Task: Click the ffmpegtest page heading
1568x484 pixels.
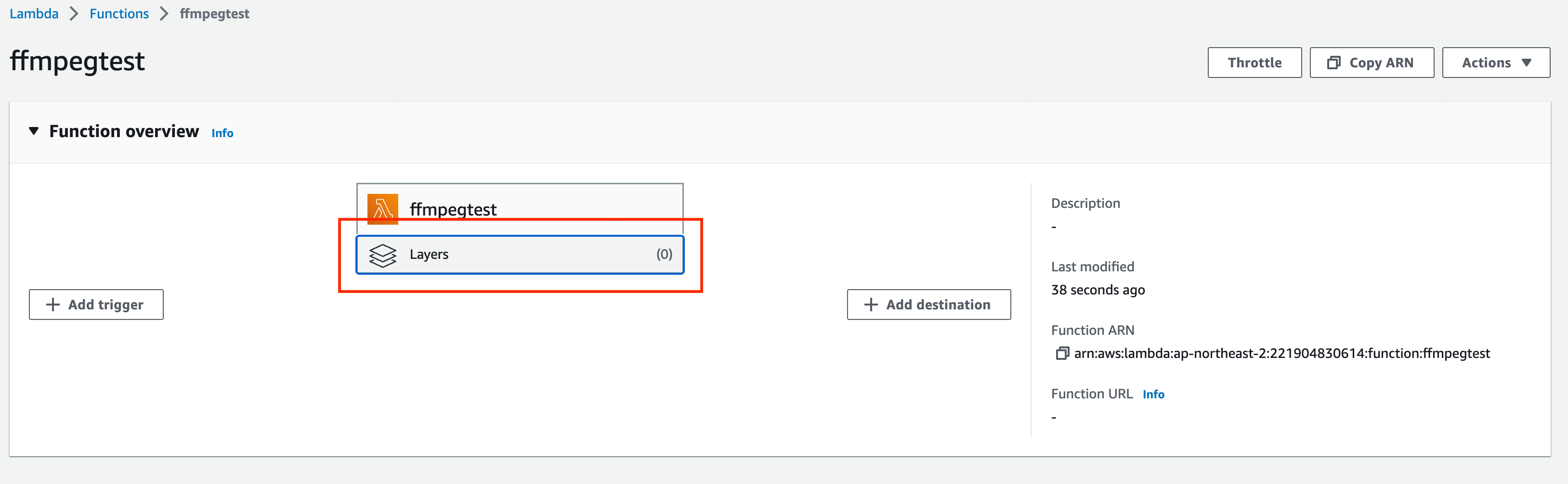Action: point(78,62)
